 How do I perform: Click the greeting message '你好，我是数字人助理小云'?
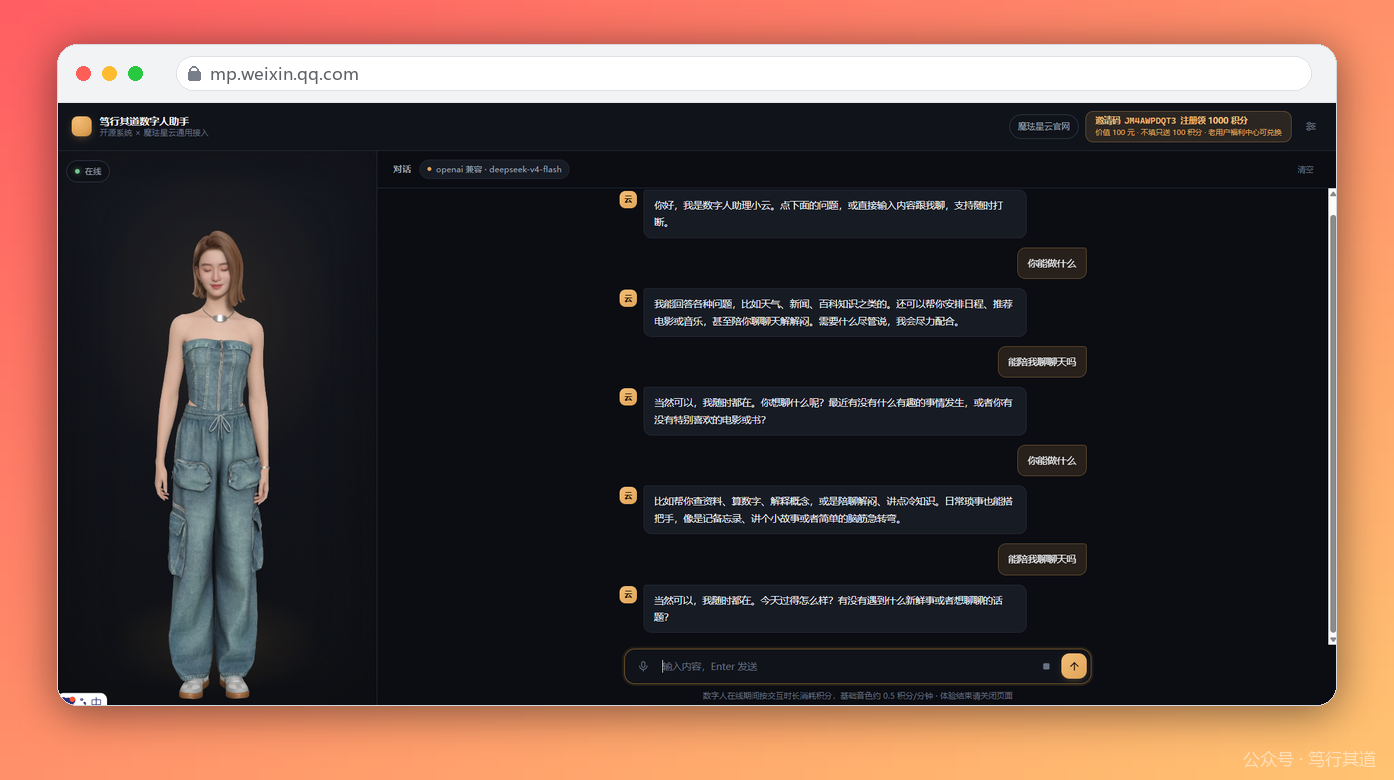(x=835, y=213)
